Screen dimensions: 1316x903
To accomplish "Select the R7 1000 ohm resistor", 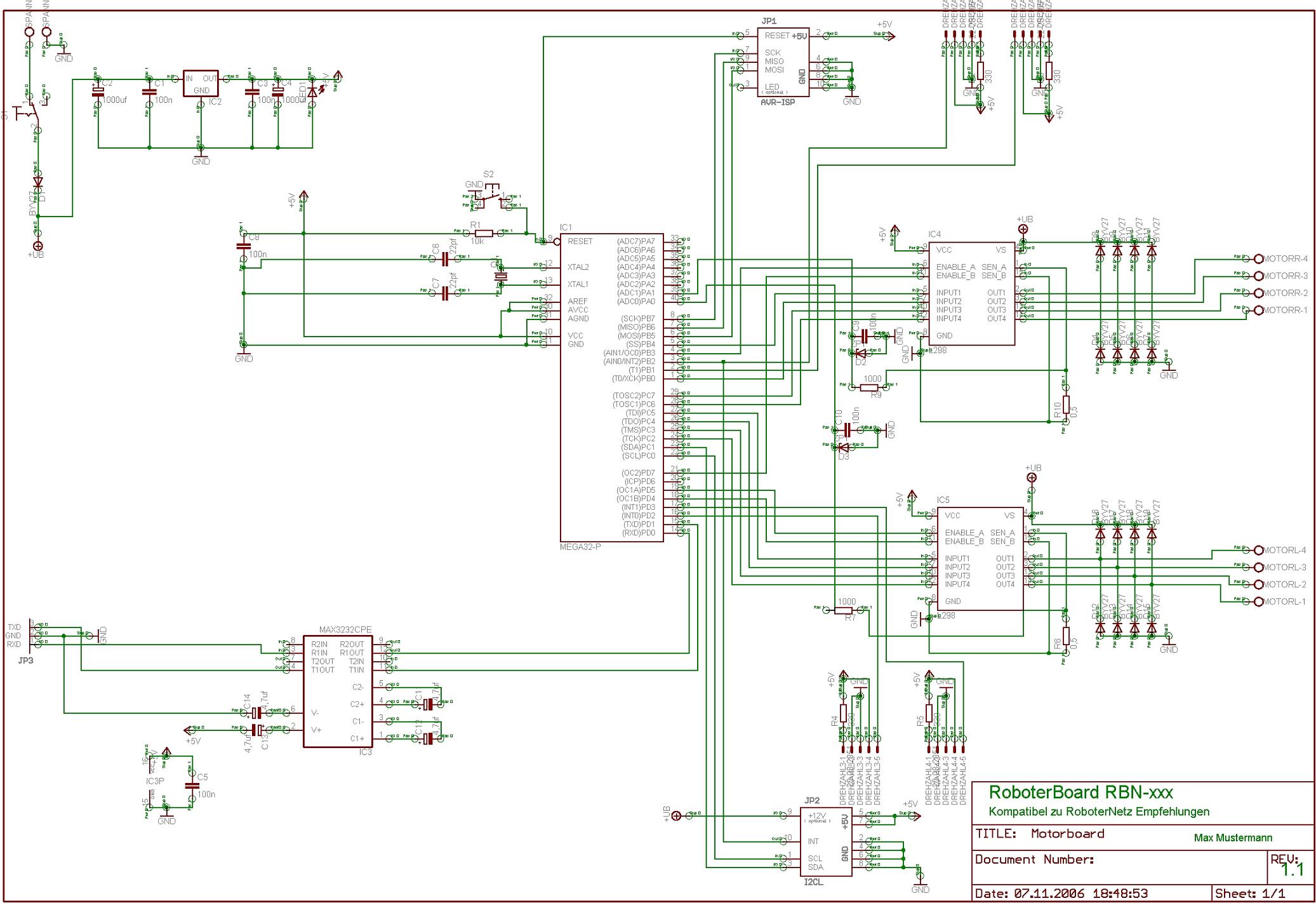I will click(844, 610).
